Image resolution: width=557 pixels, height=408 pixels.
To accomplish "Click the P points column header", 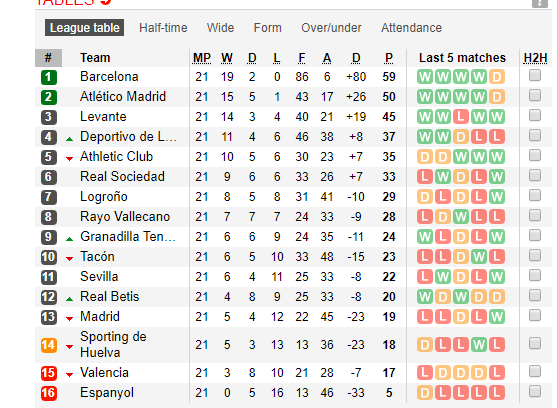I will 389,58.
